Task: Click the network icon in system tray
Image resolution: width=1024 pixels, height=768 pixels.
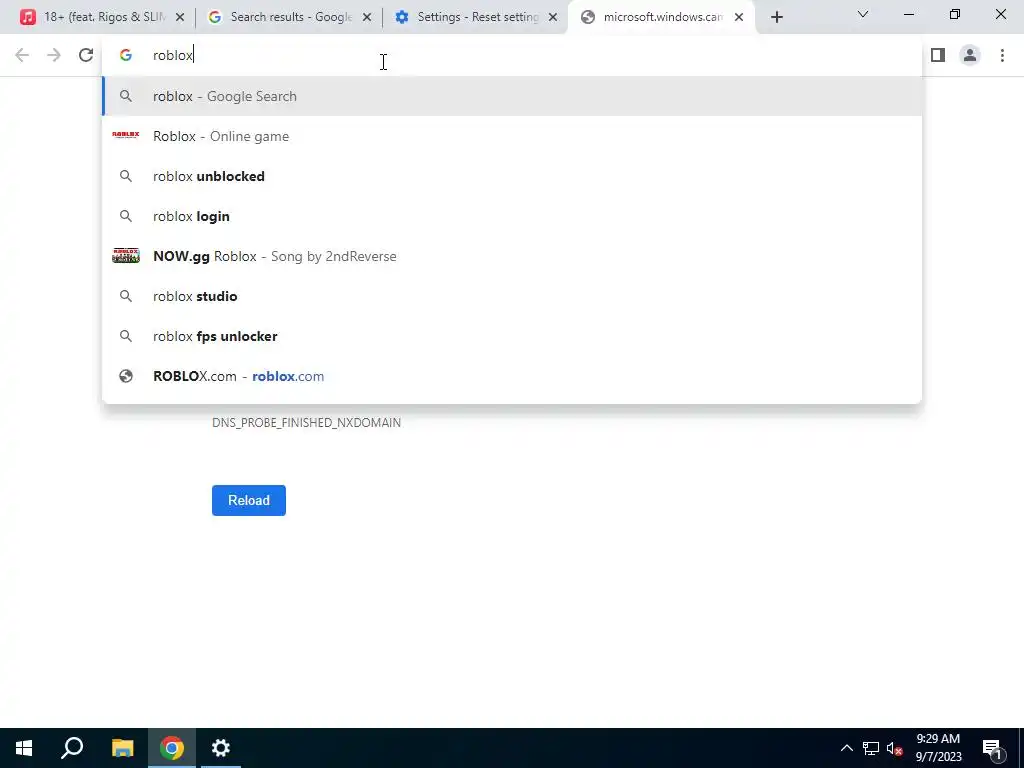Action: click(871, 748)
